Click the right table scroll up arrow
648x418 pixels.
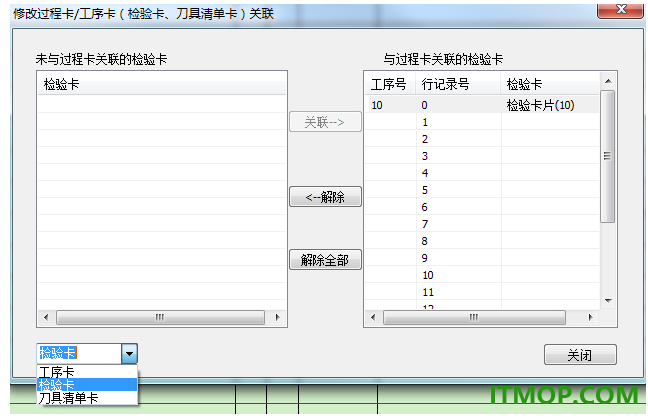(x=608, y=81)
